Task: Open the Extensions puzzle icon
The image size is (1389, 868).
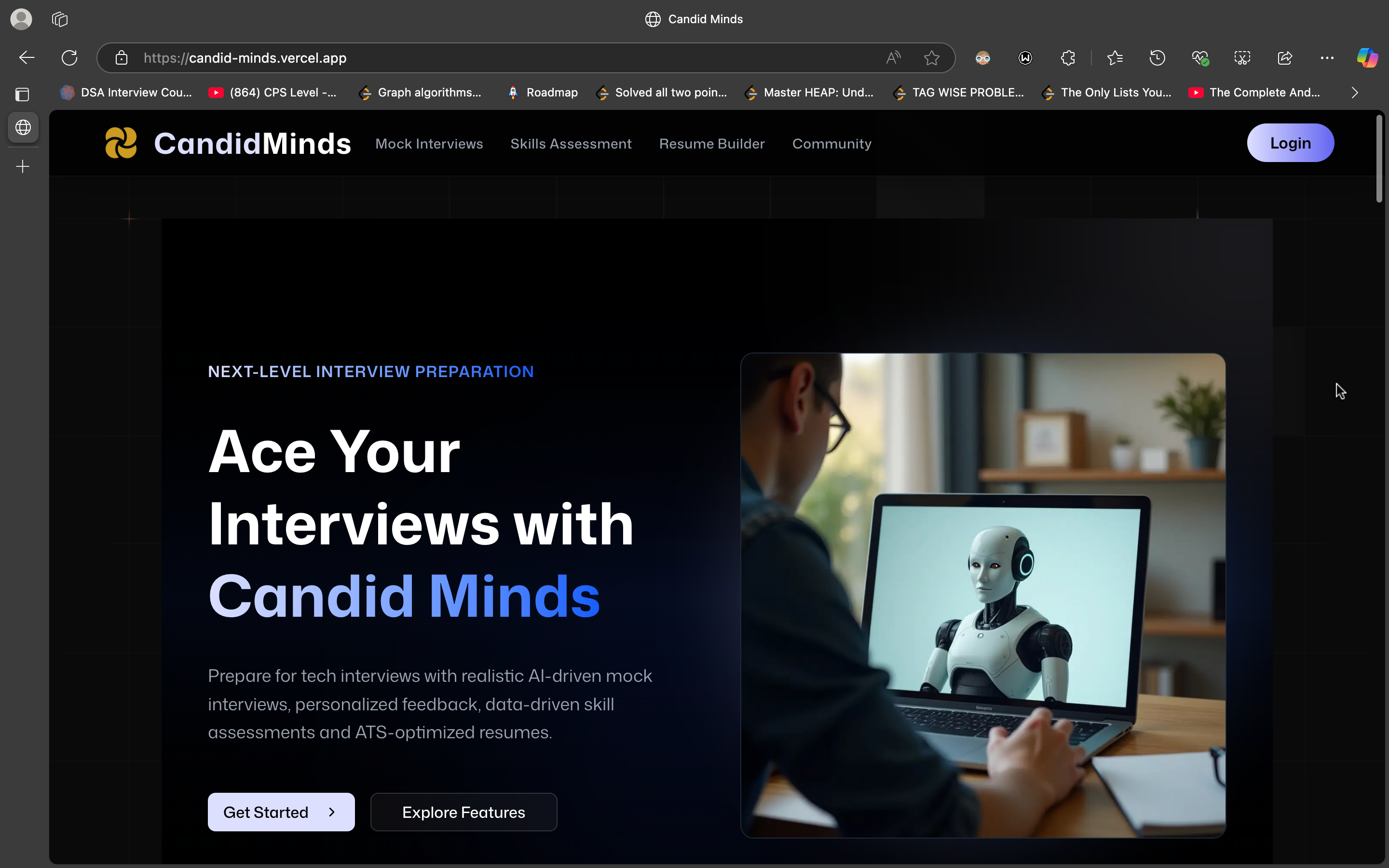Action: point(1068,57)
